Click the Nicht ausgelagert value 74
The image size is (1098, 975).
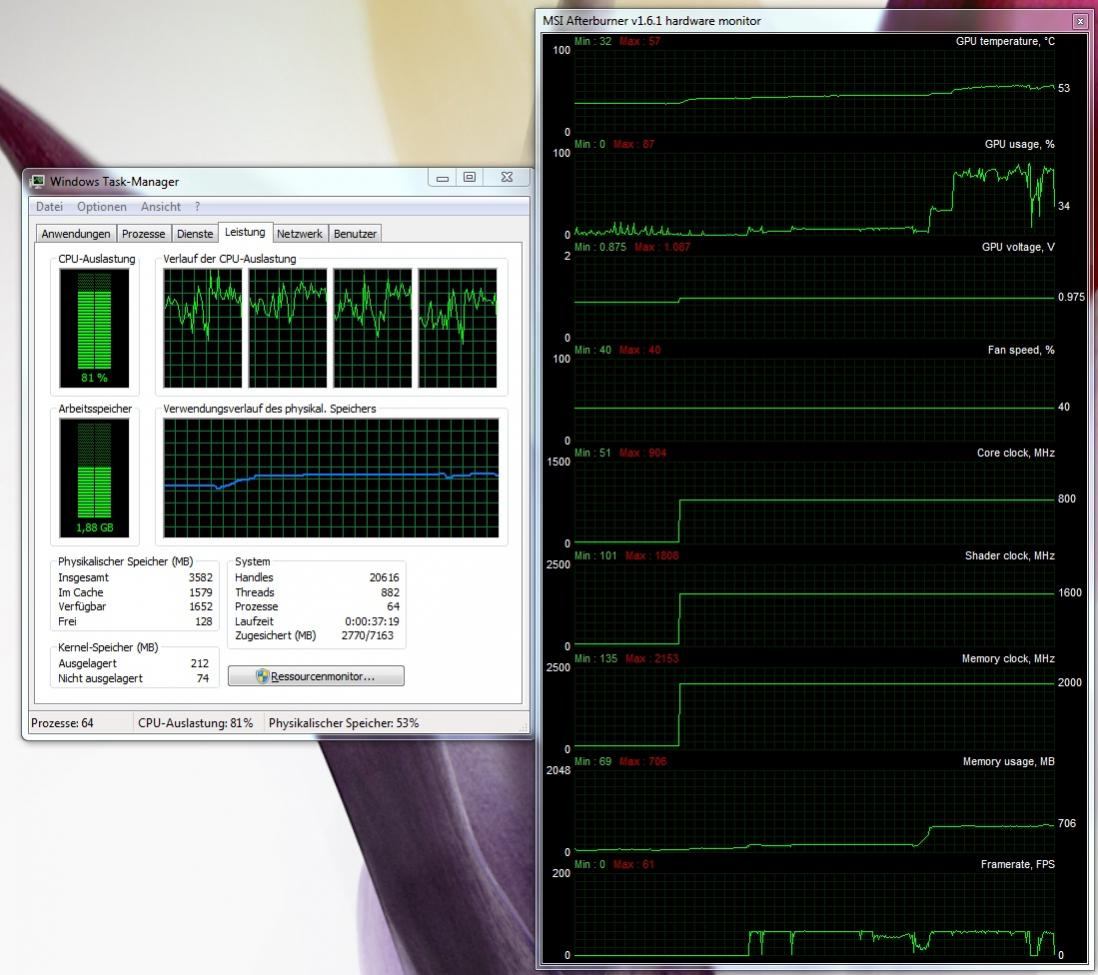(x=202, y=678)
